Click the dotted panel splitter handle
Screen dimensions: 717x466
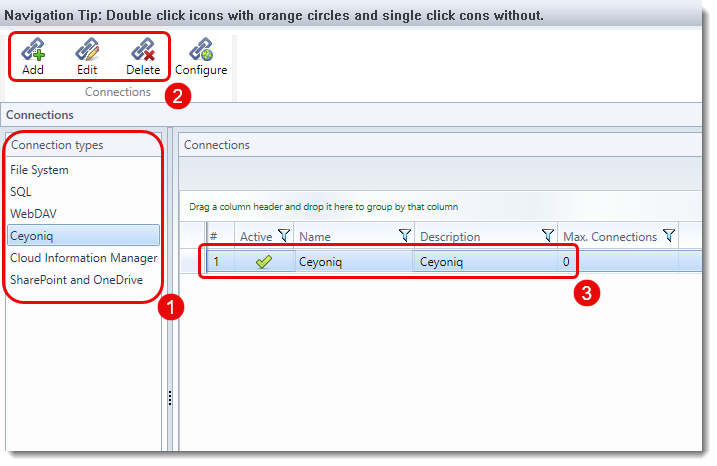coord(170,398)
